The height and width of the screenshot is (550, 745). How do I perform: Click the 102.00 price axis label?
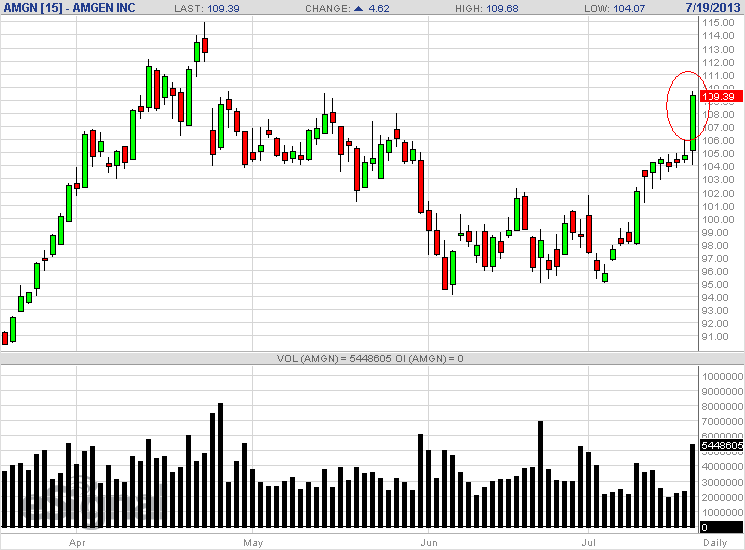click(718, 193)
